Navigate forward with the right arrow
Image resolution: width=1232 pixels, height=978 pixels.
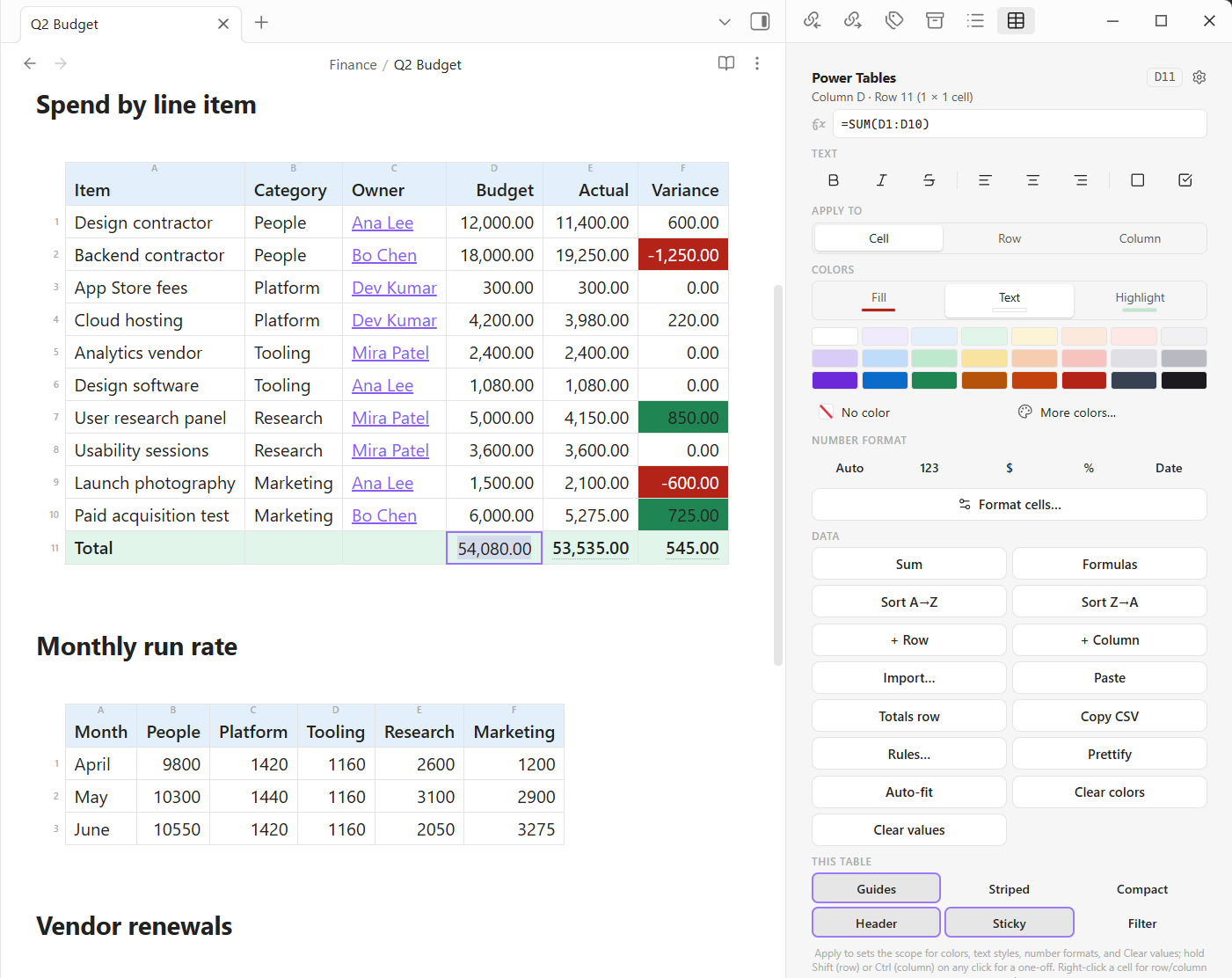tap(61, 63)
